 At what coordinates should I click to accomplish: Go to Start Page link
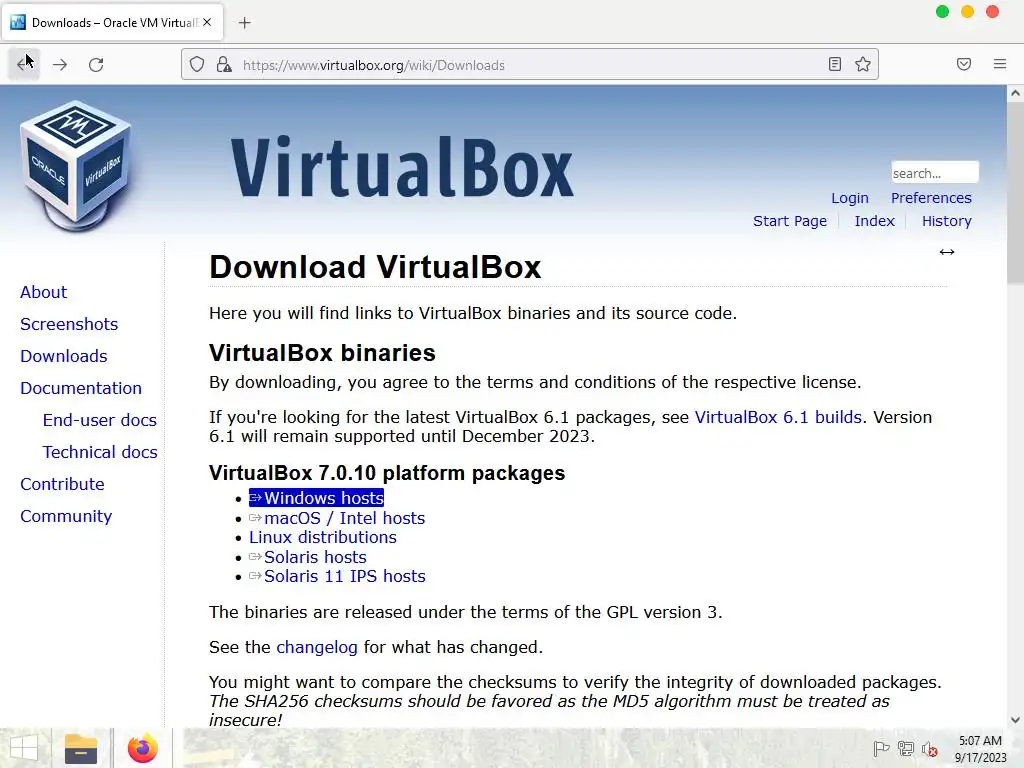coord(790,221)
